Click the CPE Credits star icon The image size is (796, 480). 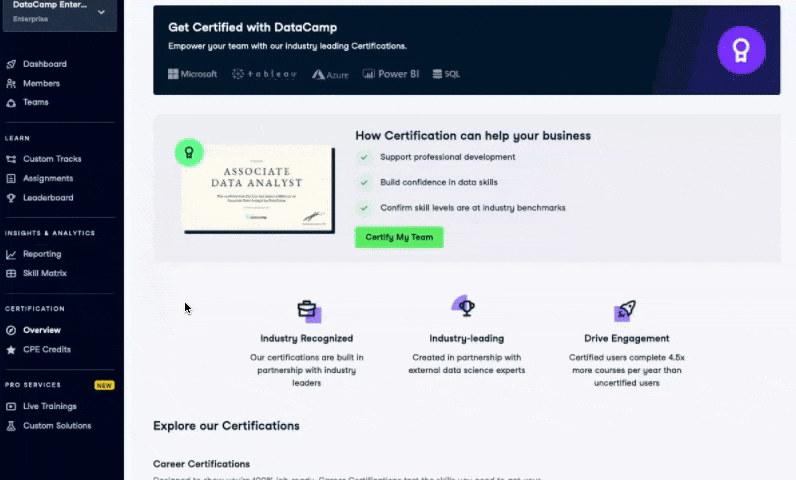[11, 350]
